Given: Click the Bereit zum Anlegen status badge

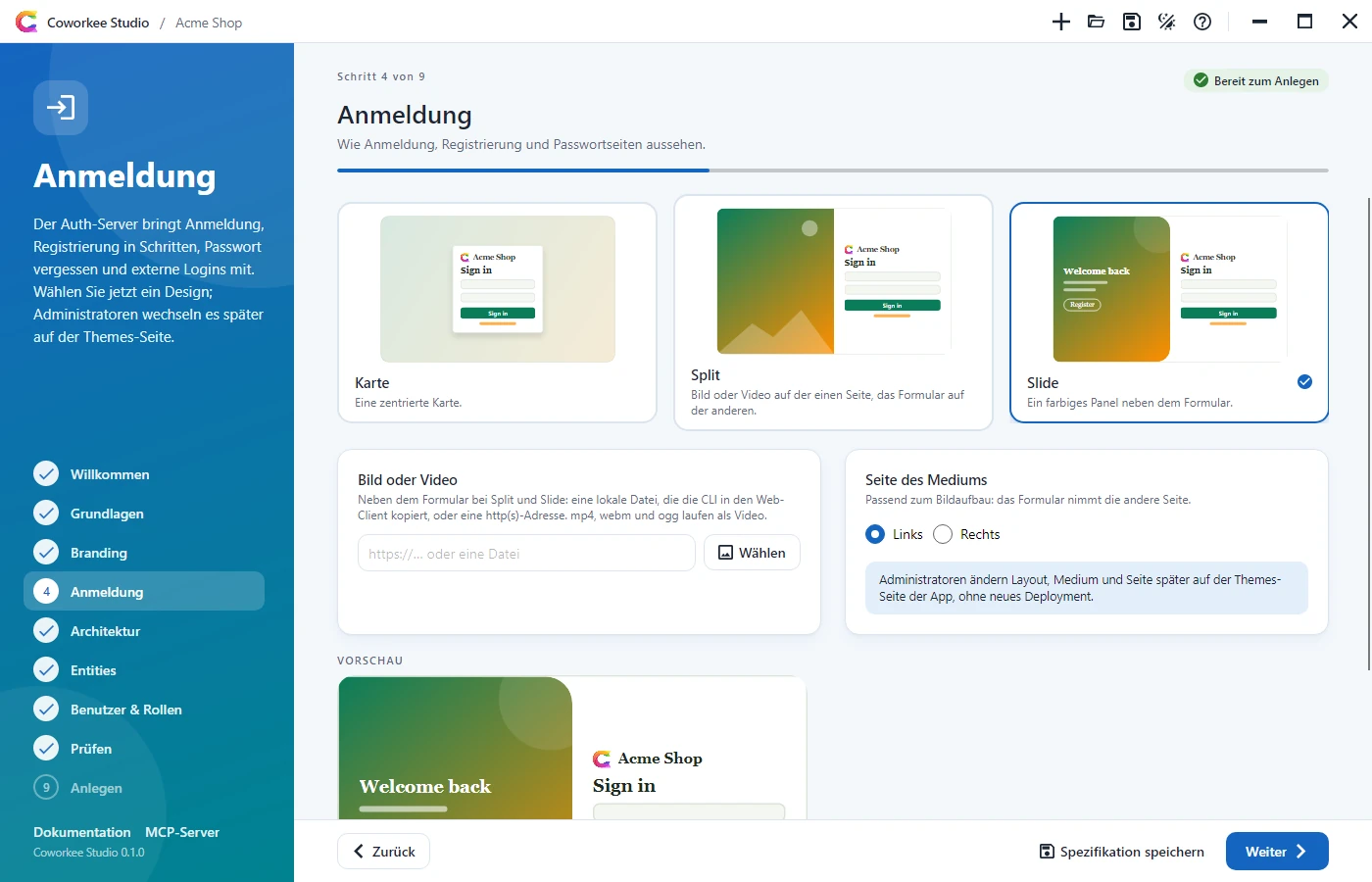Looking at the screenshot, I should (1256, 80).
